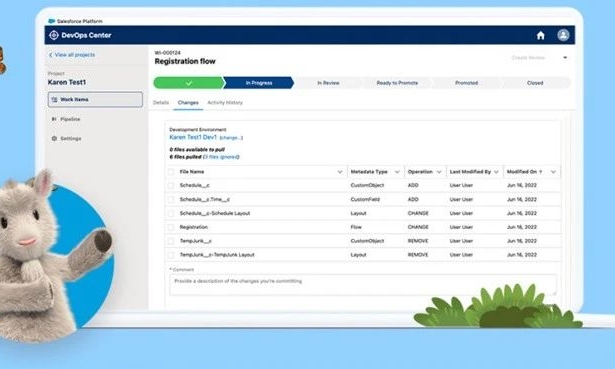Switch to the Activity History tab

pyautogui.click(x=225, y=102)
